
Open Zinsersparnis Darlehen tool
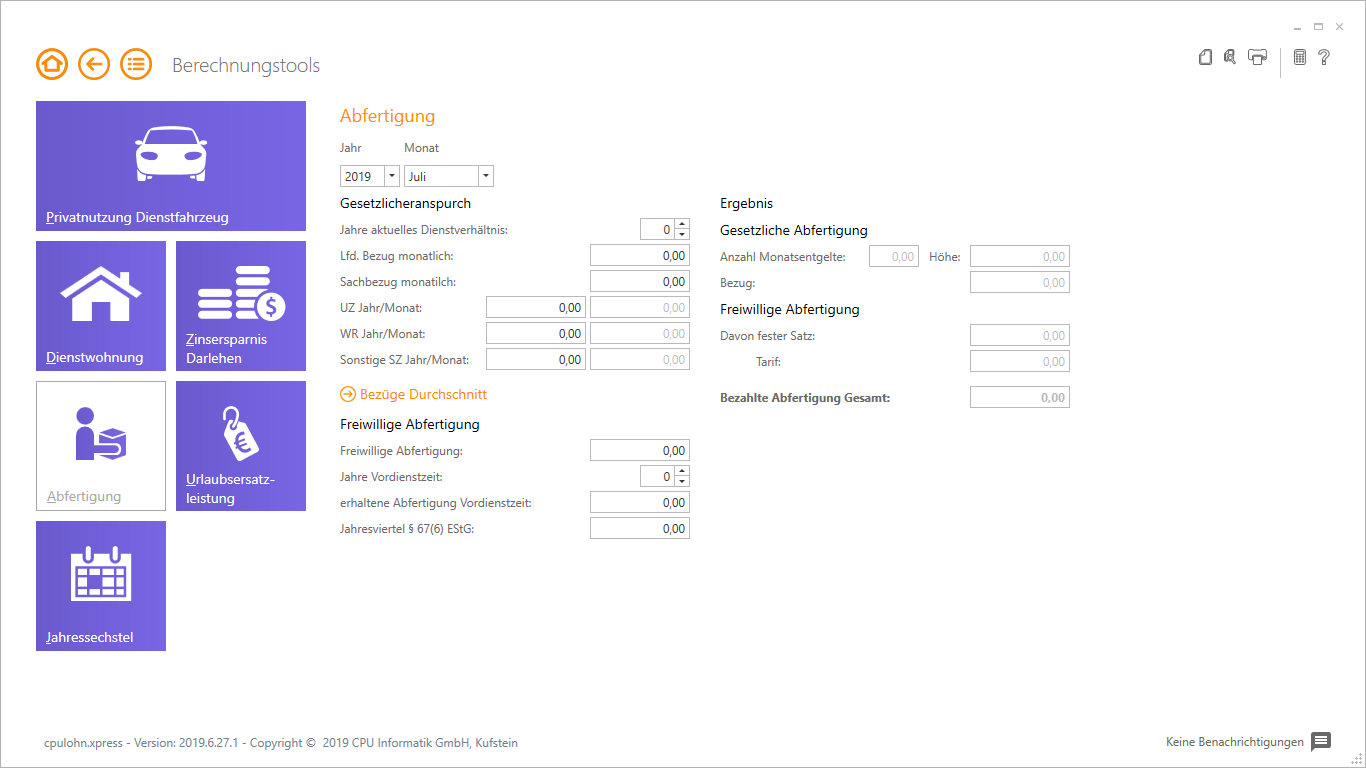click(241, 306)
